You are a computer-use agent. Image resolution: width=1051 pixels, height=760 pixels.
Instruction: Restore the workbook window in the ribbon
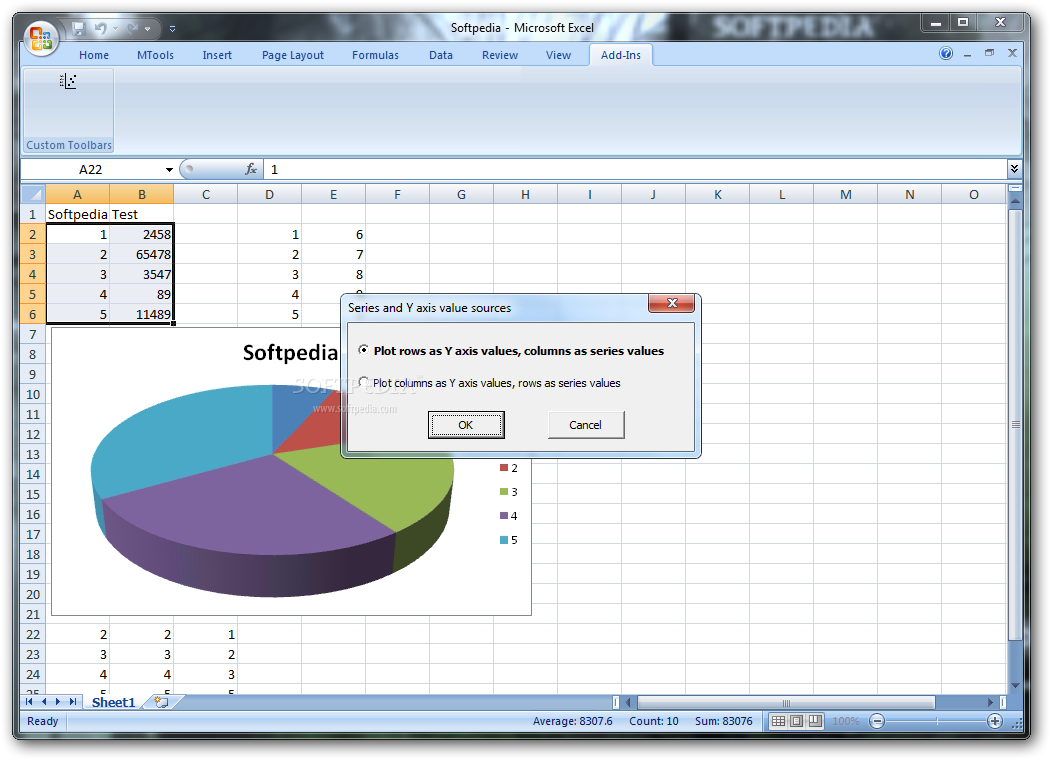pyautogui.click(x=989, y=53)
